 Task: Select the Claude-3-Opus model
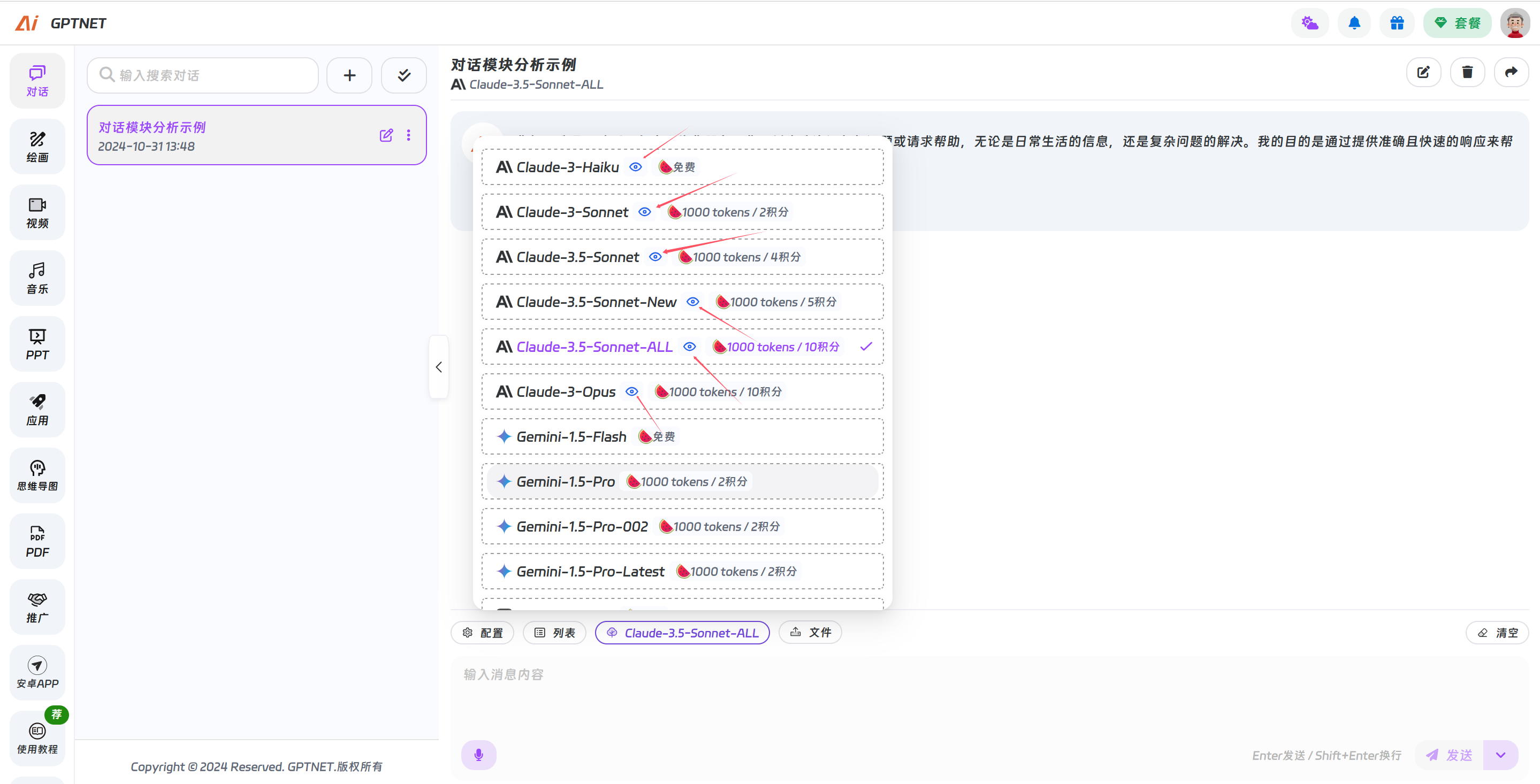682,391
